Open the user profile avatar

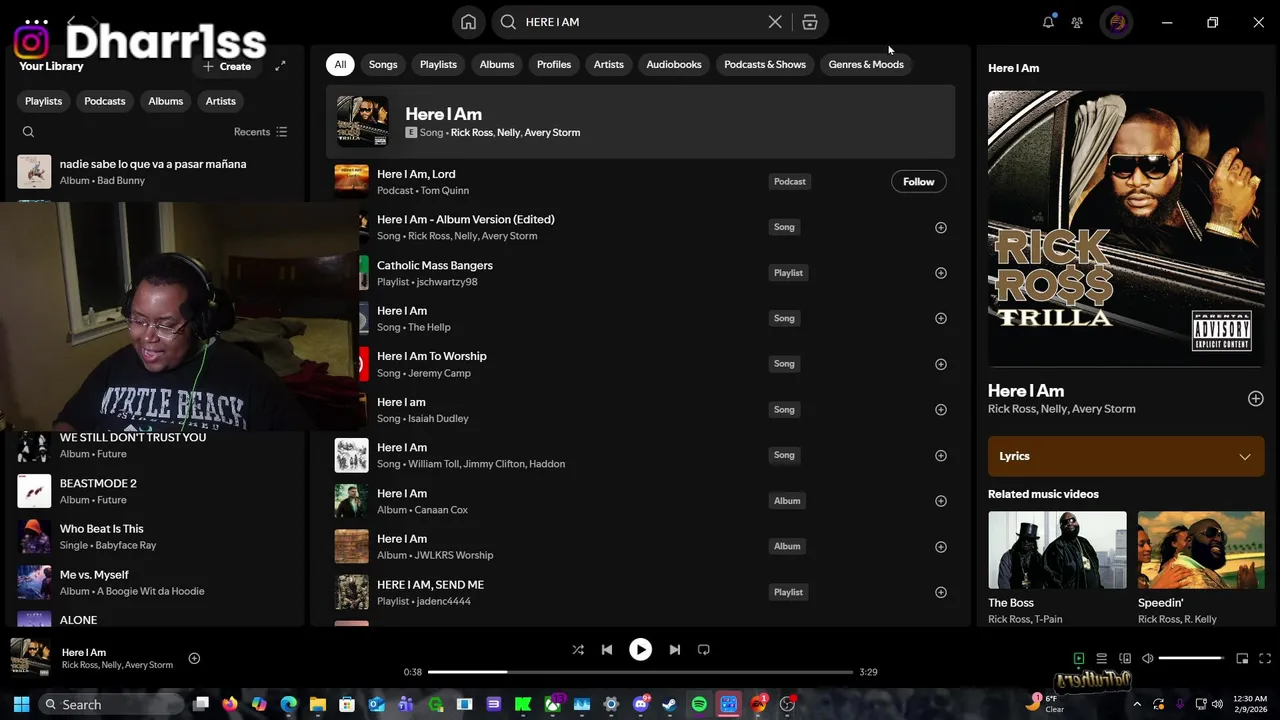[x=1117, y=22]
